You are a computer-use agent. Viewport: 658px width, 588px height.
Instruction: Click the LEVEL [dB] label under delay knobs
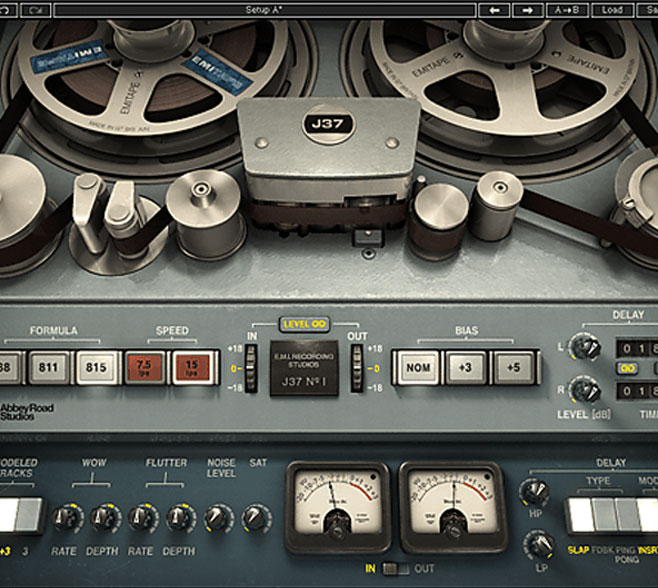tap(584, 415)
